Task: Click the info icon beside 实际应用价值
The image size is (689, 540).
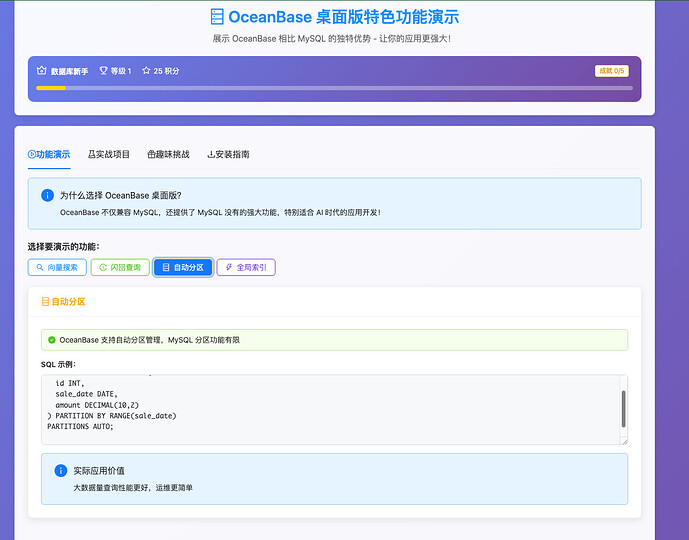Action: (x=61, y=471)
